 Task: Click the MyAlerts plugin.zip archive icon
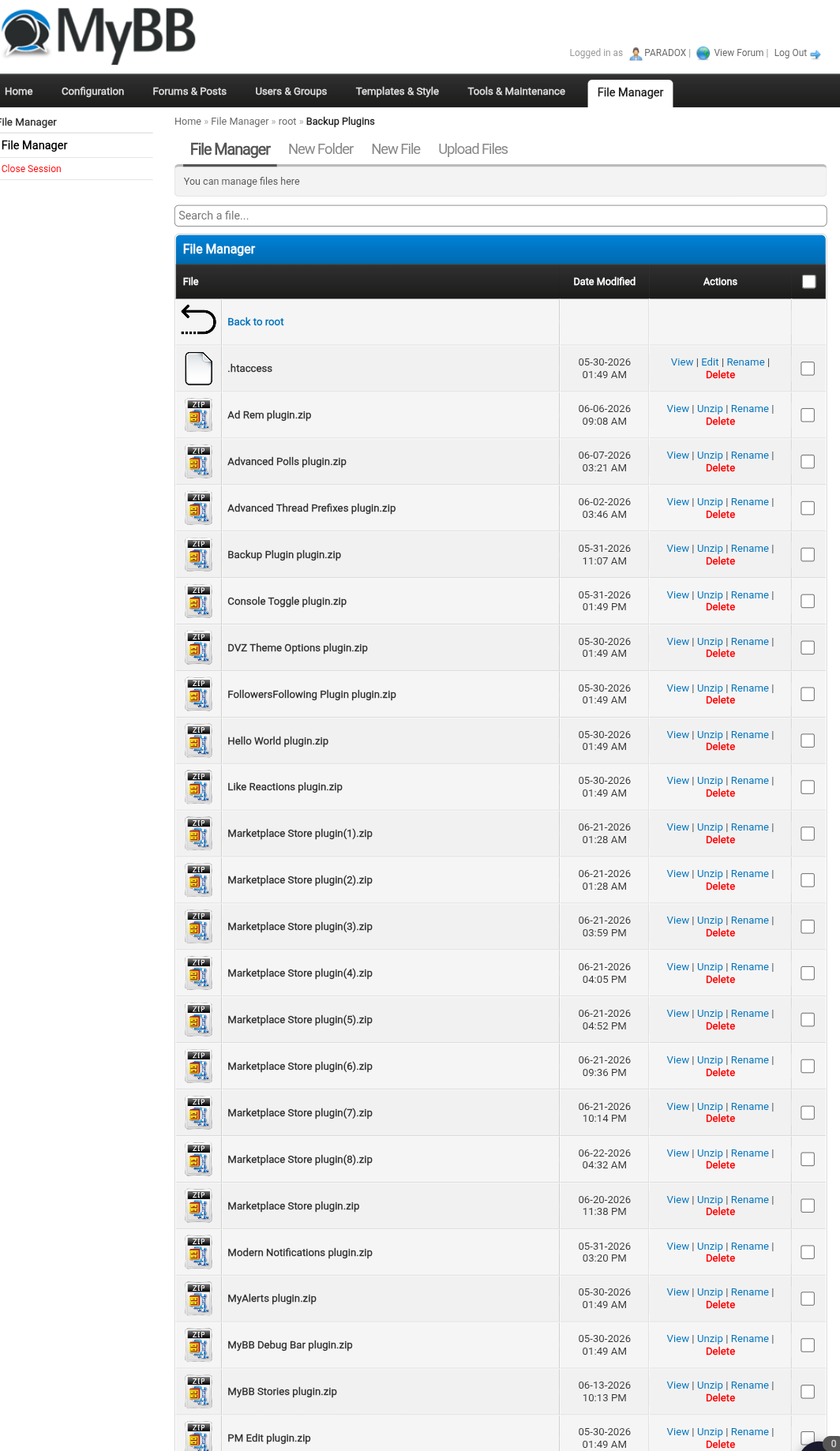[x=198, y=1298]
